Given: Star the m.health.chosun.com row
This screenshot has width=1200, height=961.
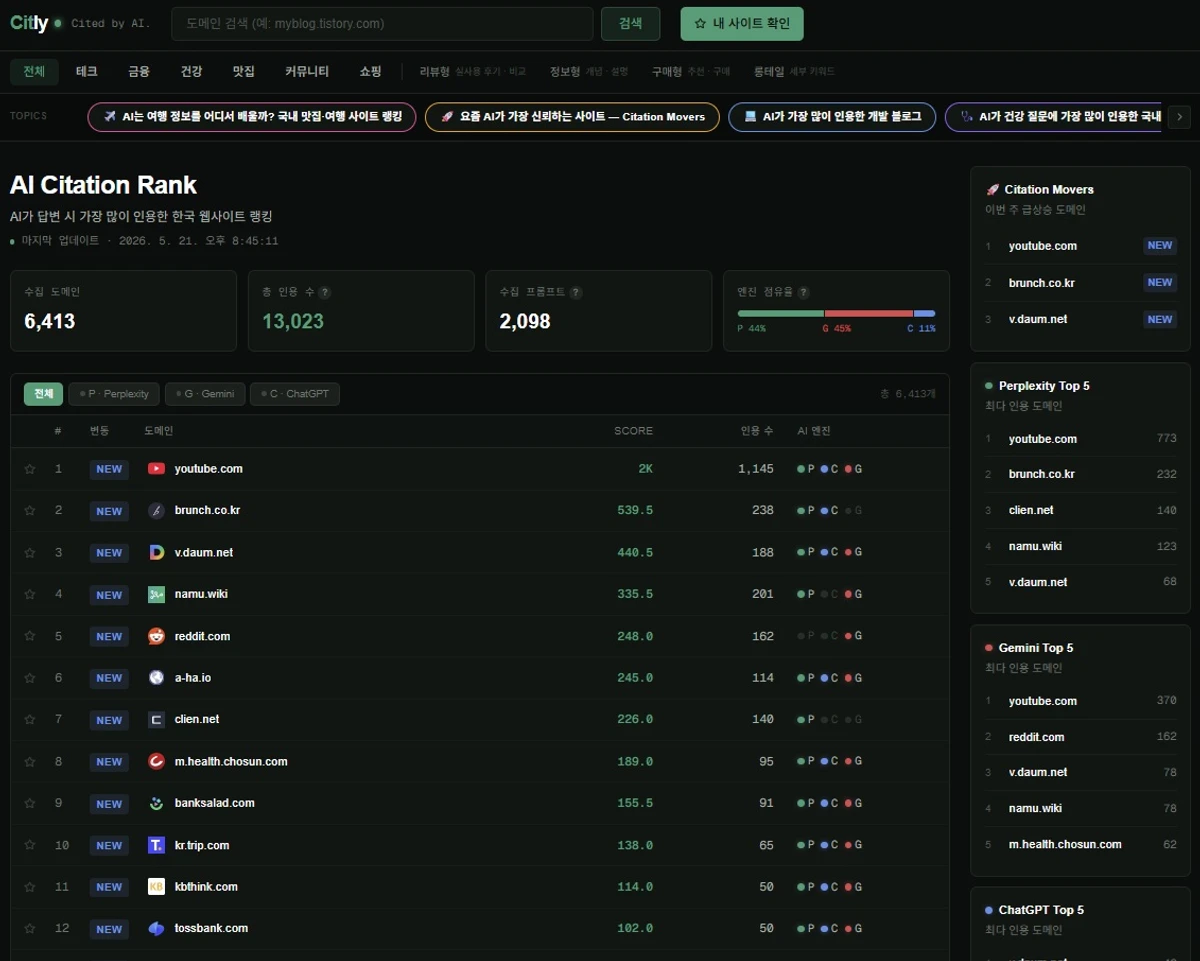Looking at the screenshot, I should point(30,761).
